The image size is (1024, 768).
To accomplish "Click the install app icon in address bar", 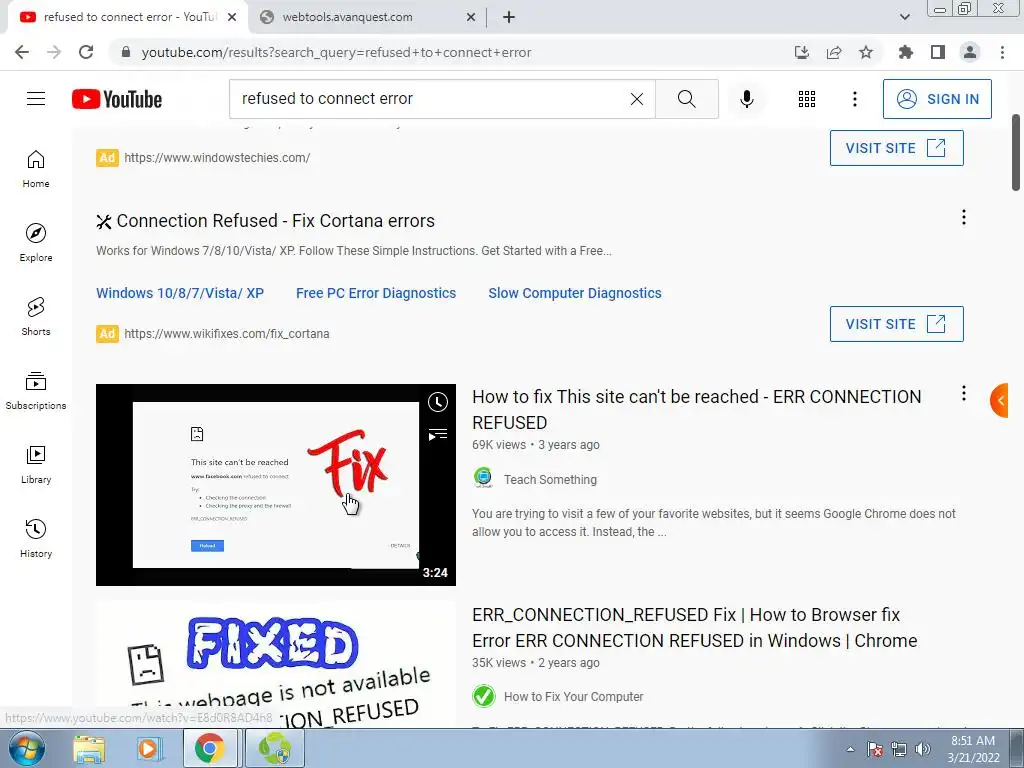I will [x=802, y=52].
